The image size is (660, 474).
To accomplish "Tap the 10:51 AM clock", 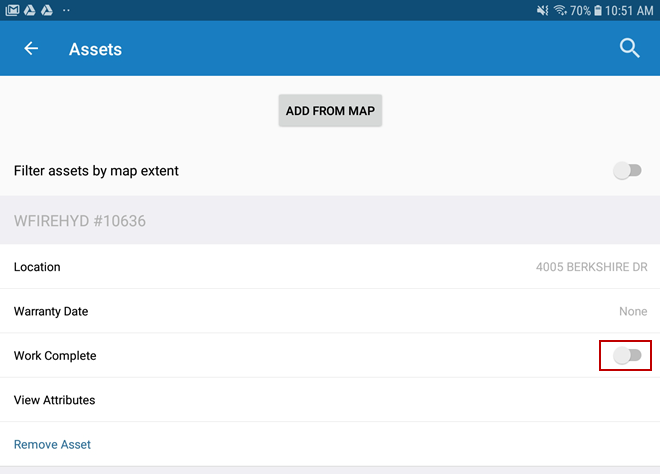I will tap(629, 10).
